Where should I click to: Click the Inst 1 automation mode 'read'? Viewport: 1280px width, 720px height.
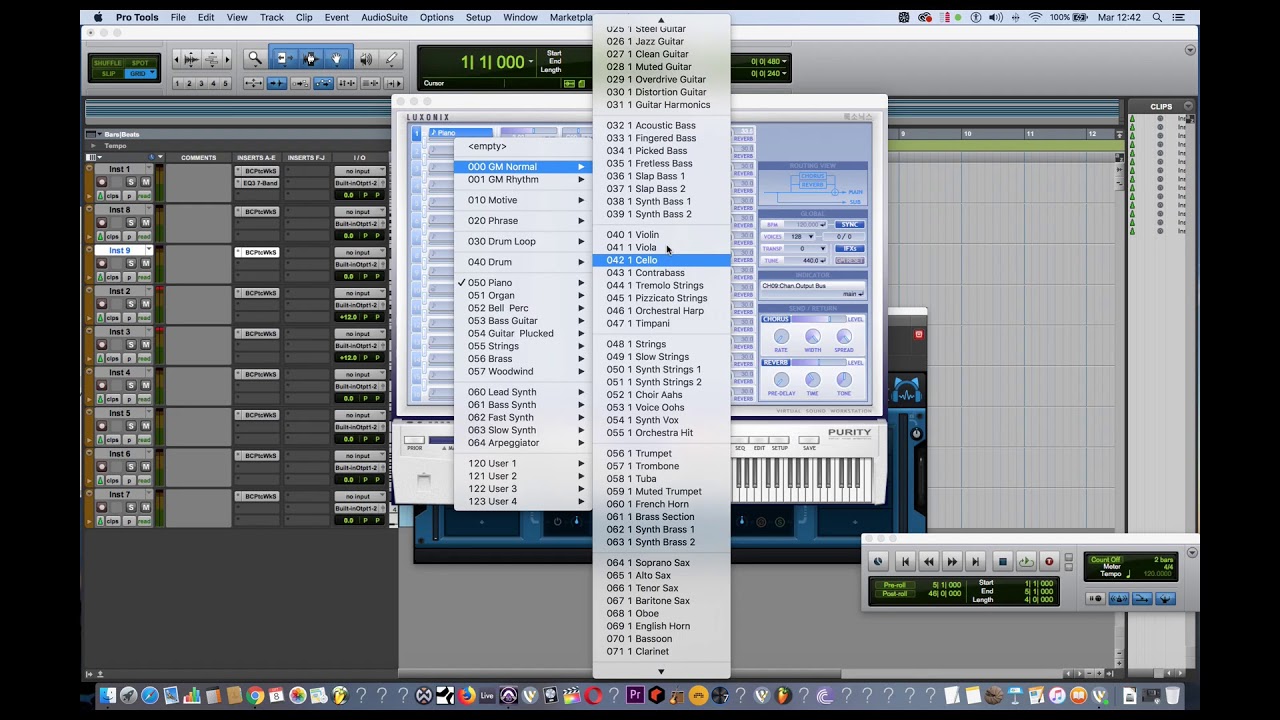pos(144,195)
